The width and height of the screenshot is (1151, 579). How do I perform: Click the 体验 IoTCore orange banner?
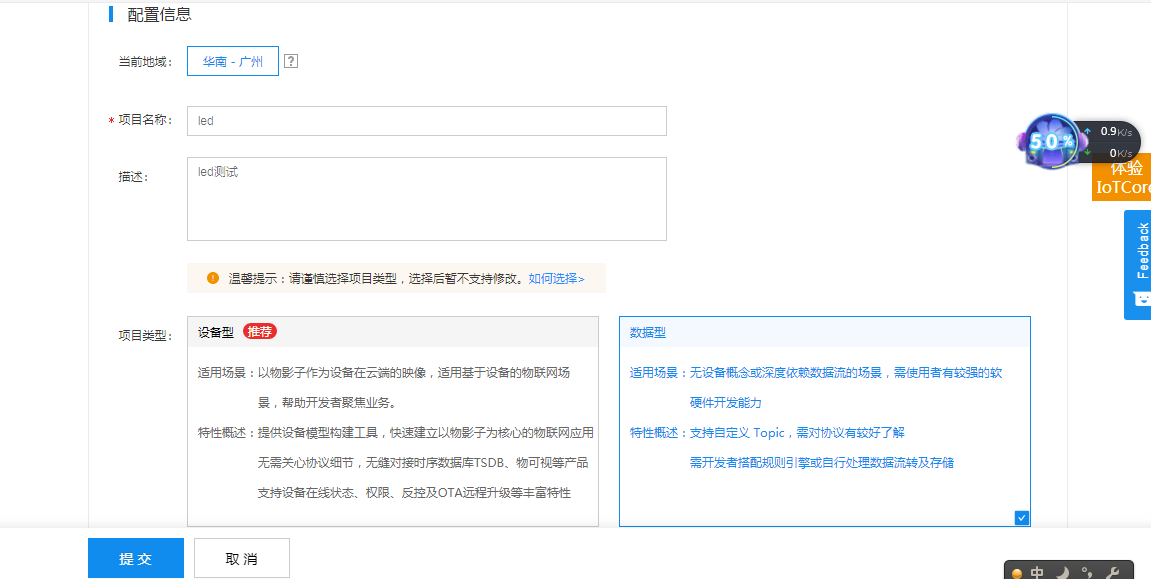coord(1125,181)
